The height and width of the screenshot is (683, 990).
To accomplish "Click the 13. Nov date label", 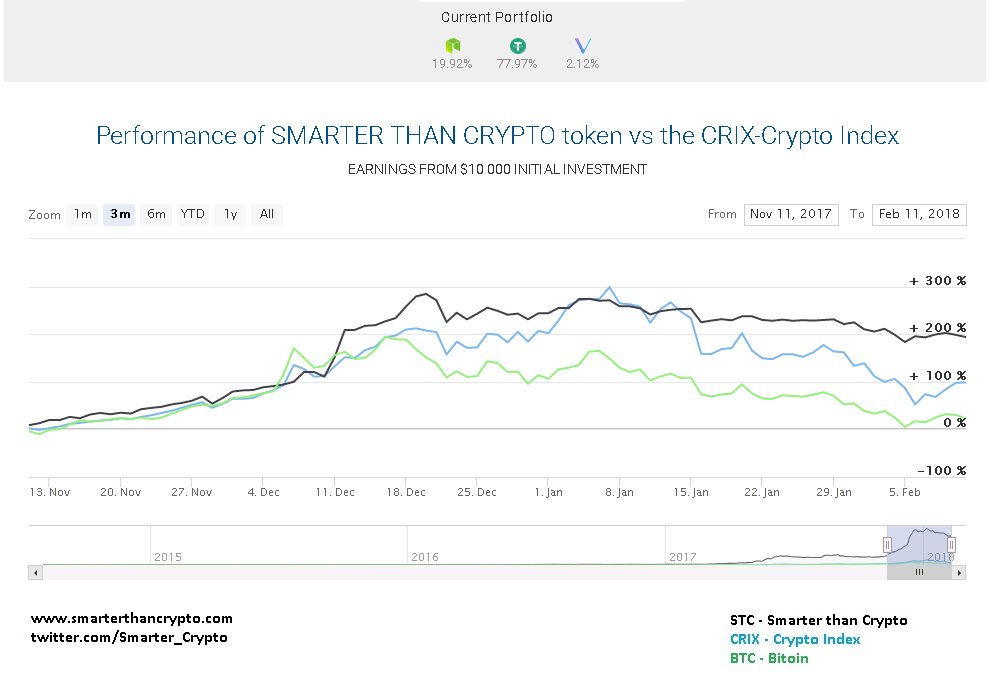I will pos(50,492).
